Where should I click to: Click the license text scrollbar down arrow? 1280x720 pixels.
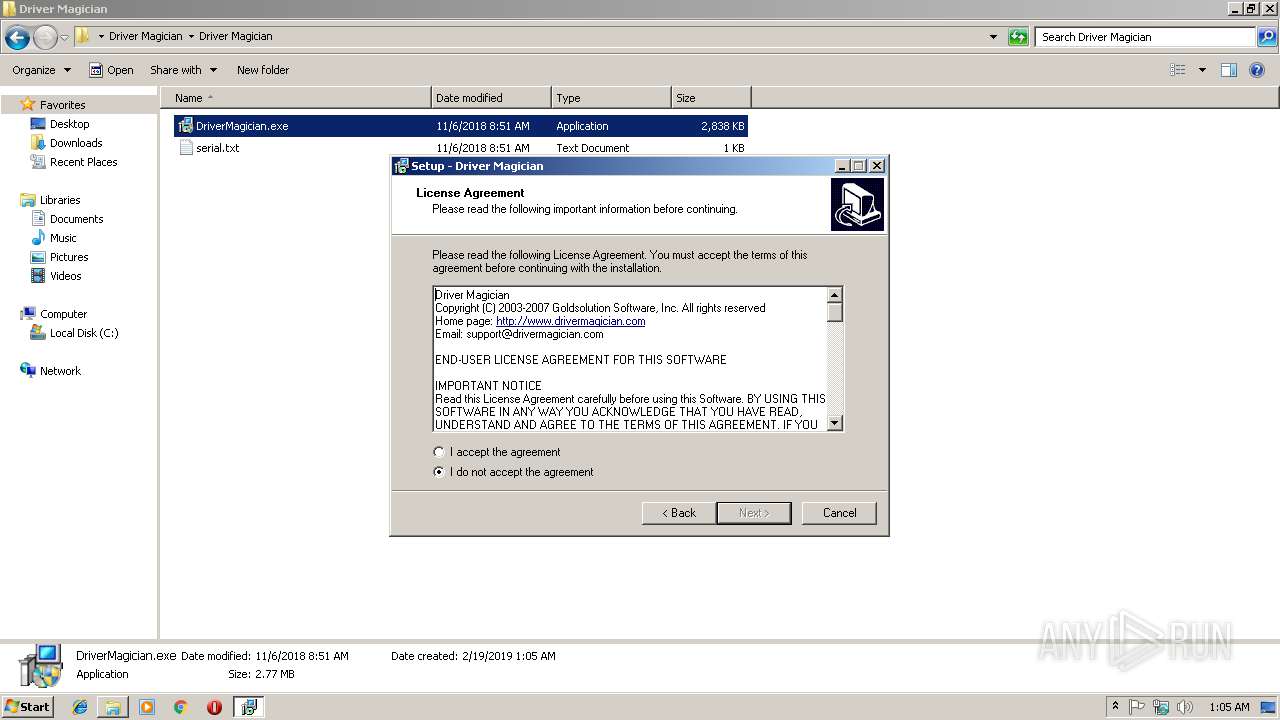835,423
